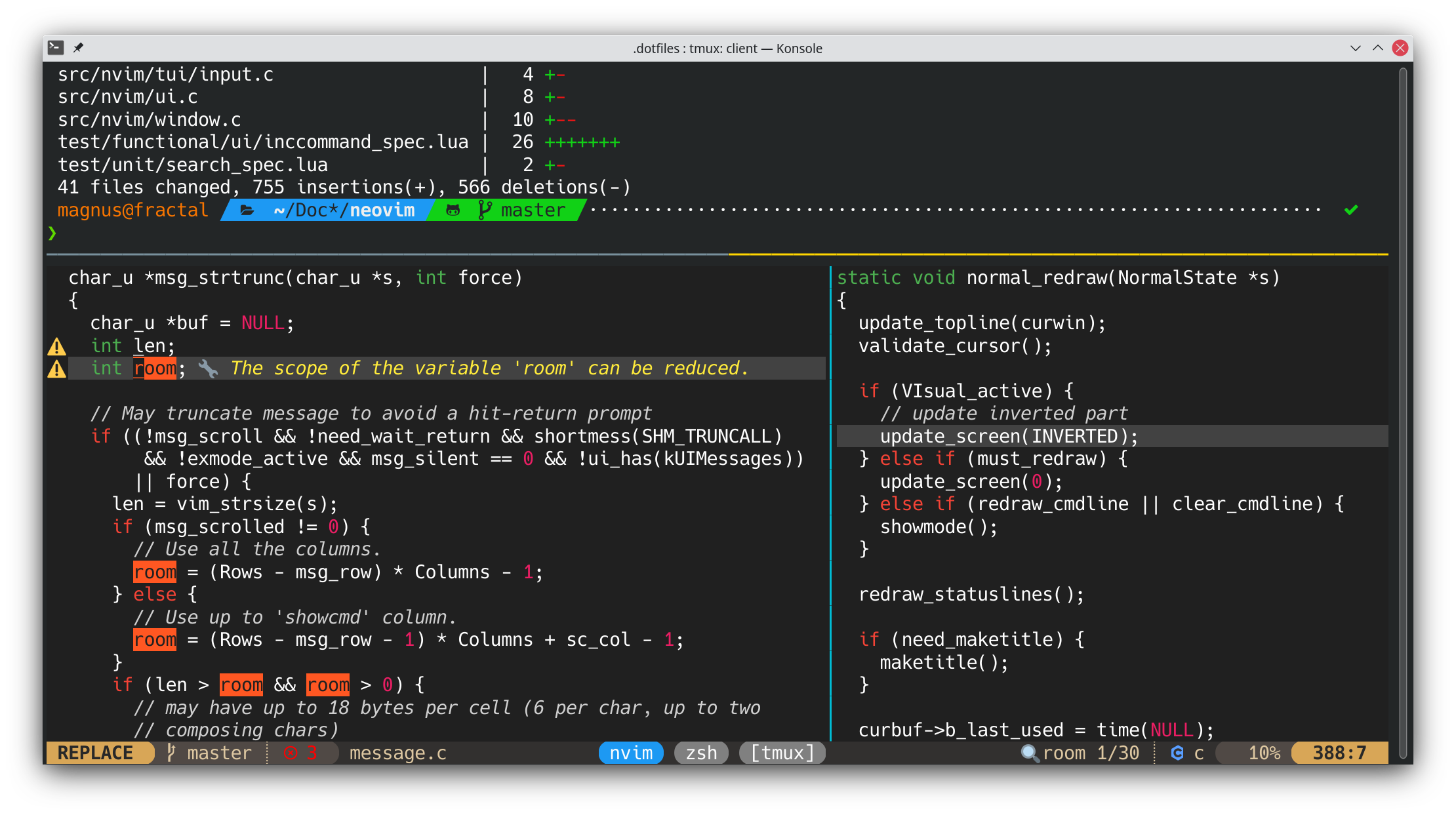Screen dimensions: 1456x815
Task: Click src/nvim/window.c in diffstat
Action: 150,120
